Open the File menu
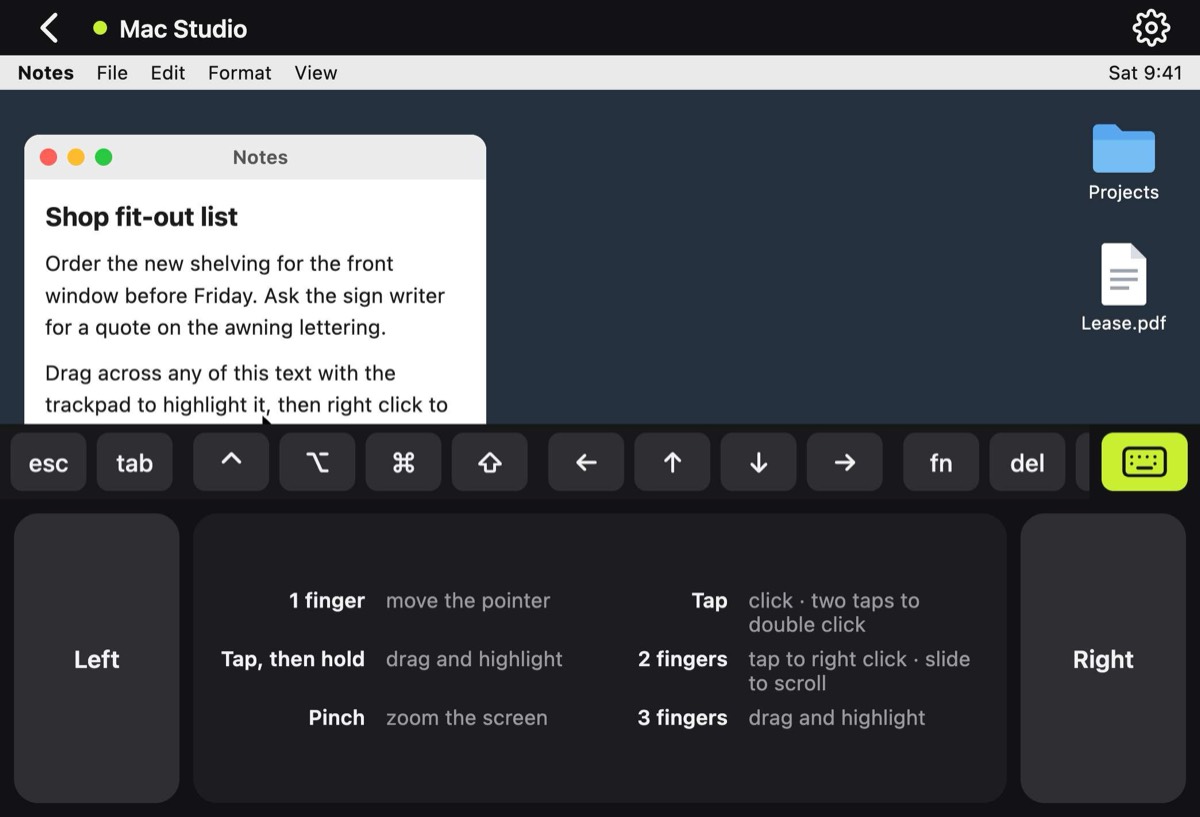 112,73
